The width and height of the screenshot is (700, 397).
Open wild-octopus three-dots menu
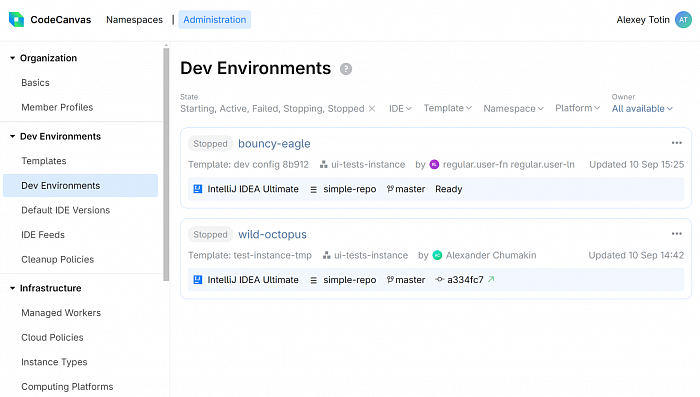pyautogui.click(x=677, y=234)
